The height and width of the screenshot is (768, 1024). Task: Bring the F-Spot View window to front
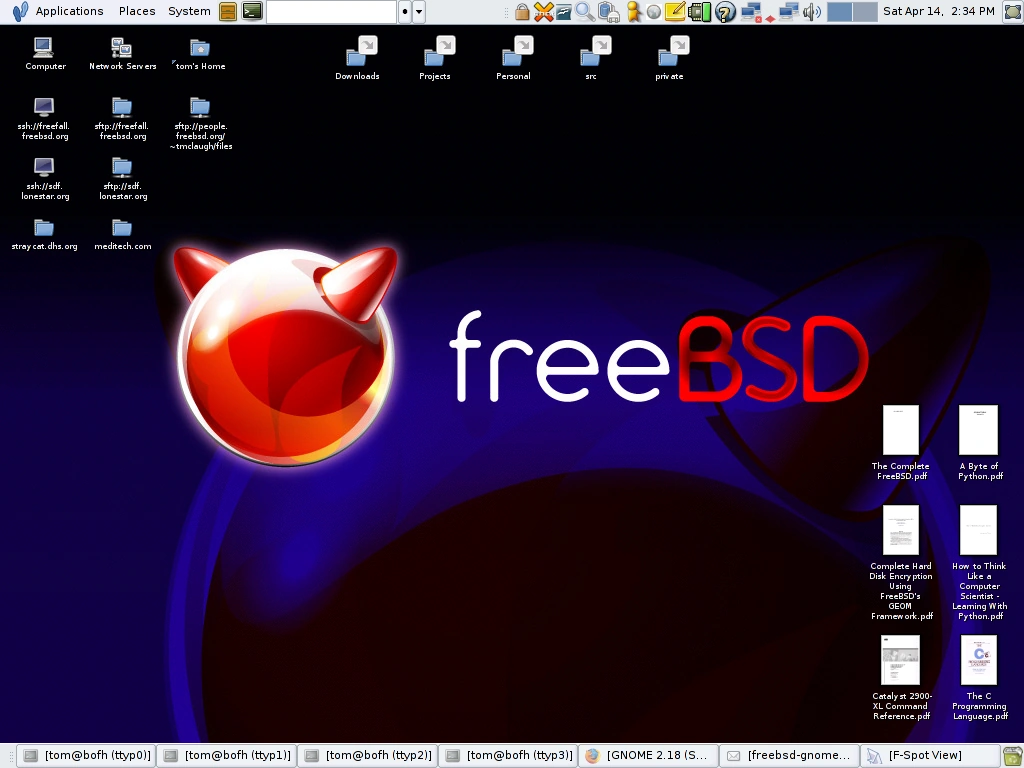pyautogui.click(x=930, y=755)
